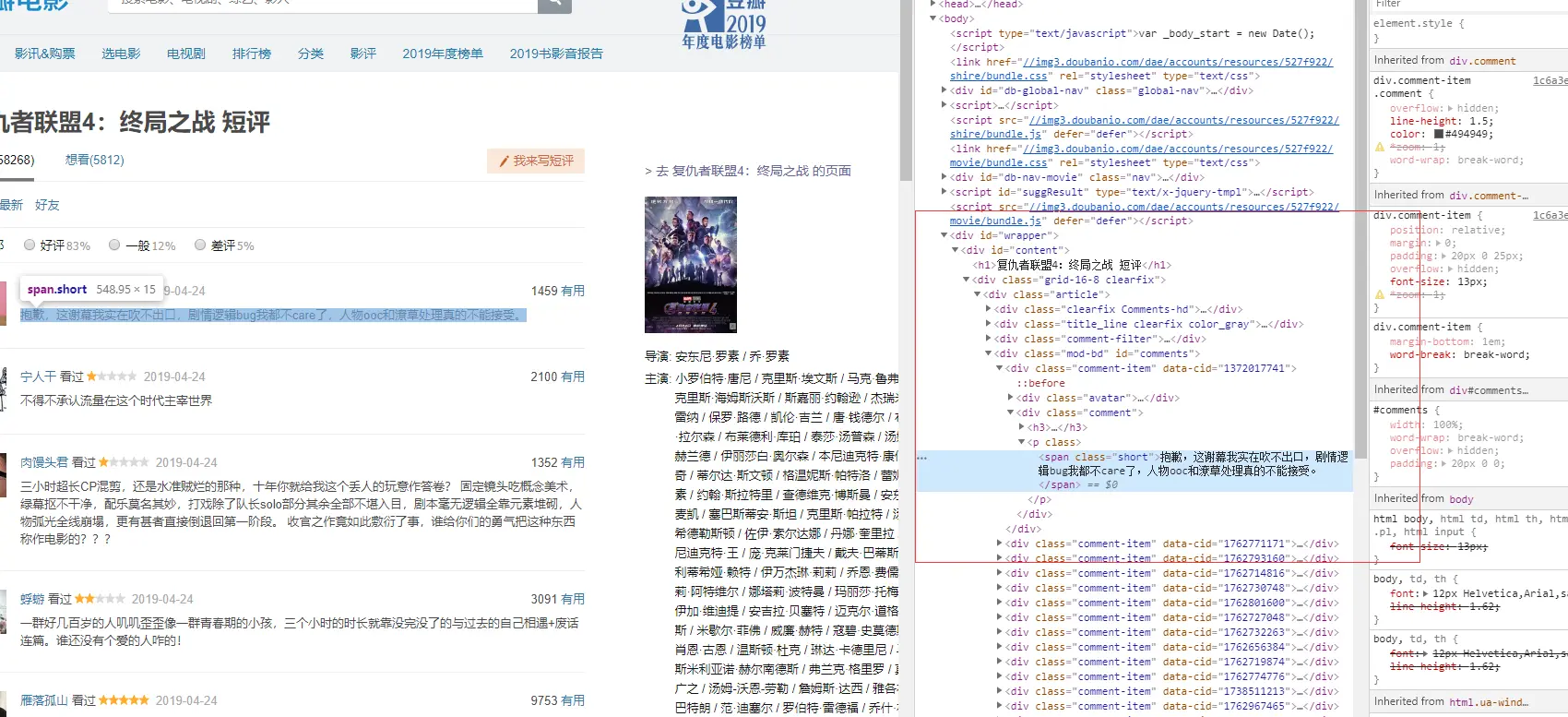
Task: Collapse the article div node
Action: (x=977, y=294)
